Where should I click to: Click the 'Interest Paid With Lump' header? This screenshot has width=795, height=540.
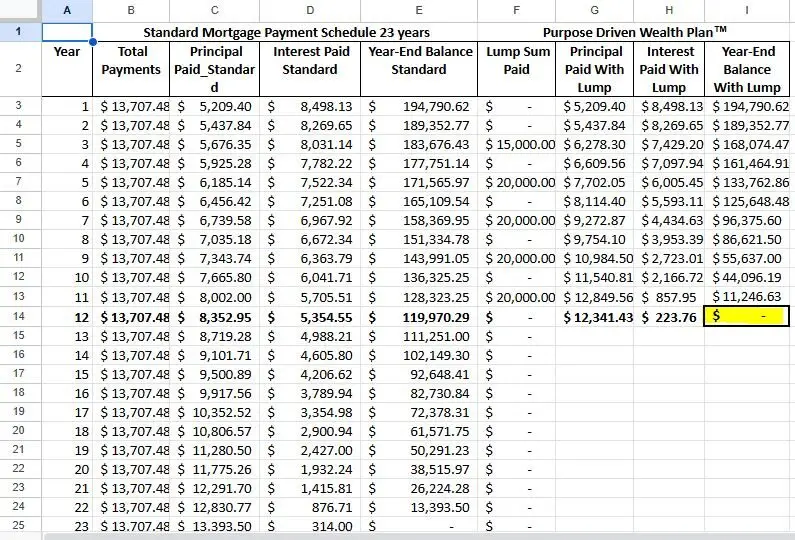point(669,69)
